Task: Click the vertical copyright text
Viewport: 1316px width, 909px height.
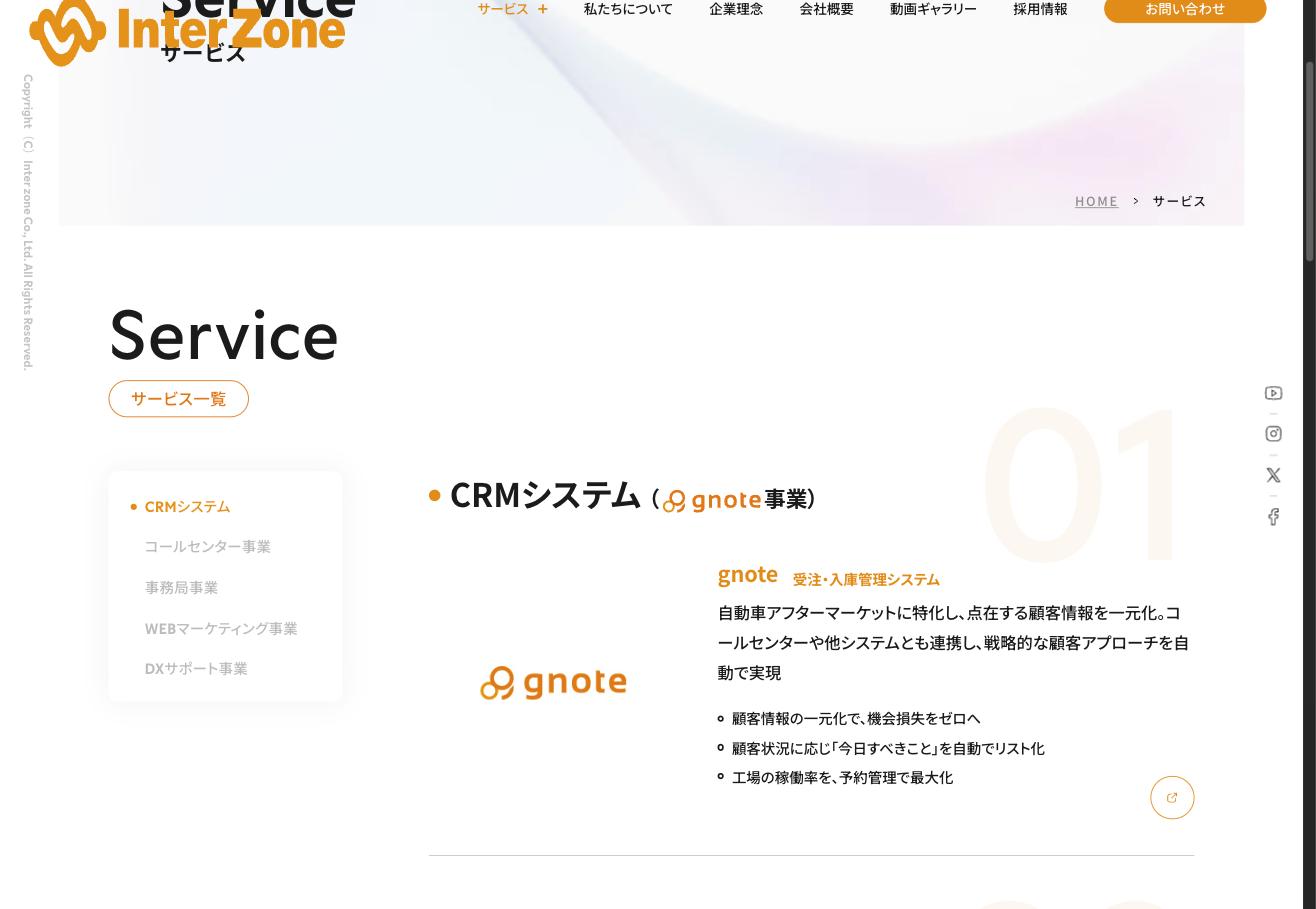Action: point(28,222)
